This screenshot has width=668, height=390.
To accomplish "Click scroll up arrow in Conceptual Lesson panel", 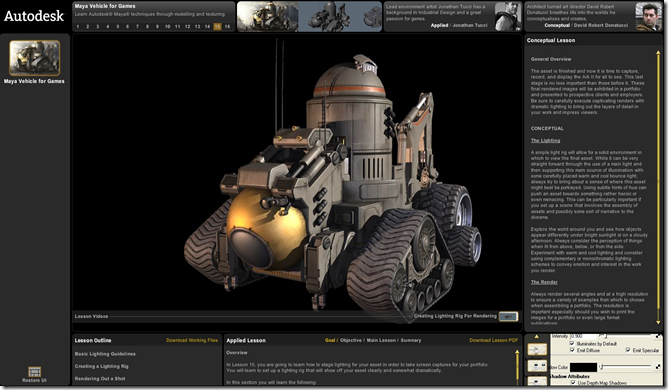I will coord(658,53).
